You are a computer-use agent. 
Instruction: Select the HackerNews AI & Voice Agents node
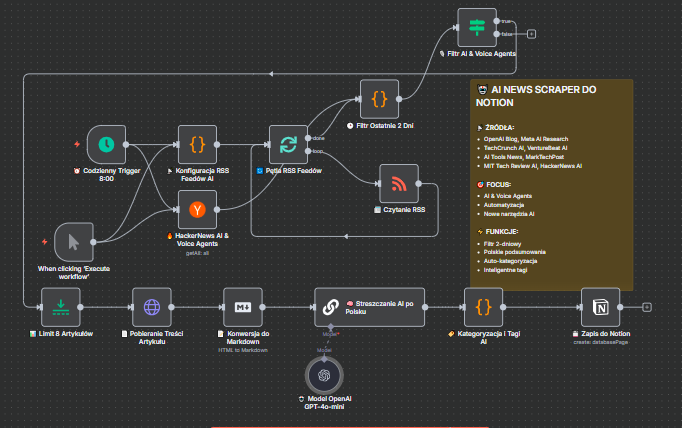click(x=197, y=209)
